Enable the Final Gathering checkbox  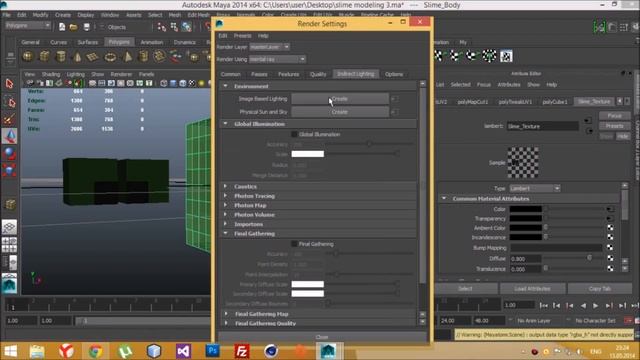coord(294,244)
